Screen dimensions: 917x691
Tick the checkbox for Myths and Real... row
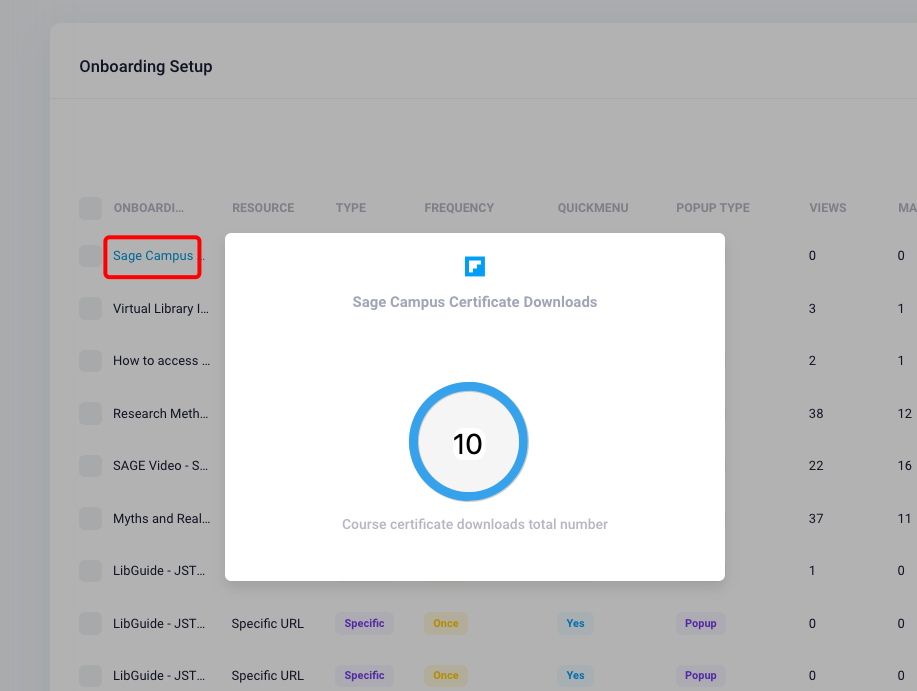click(x=91, y=519)
